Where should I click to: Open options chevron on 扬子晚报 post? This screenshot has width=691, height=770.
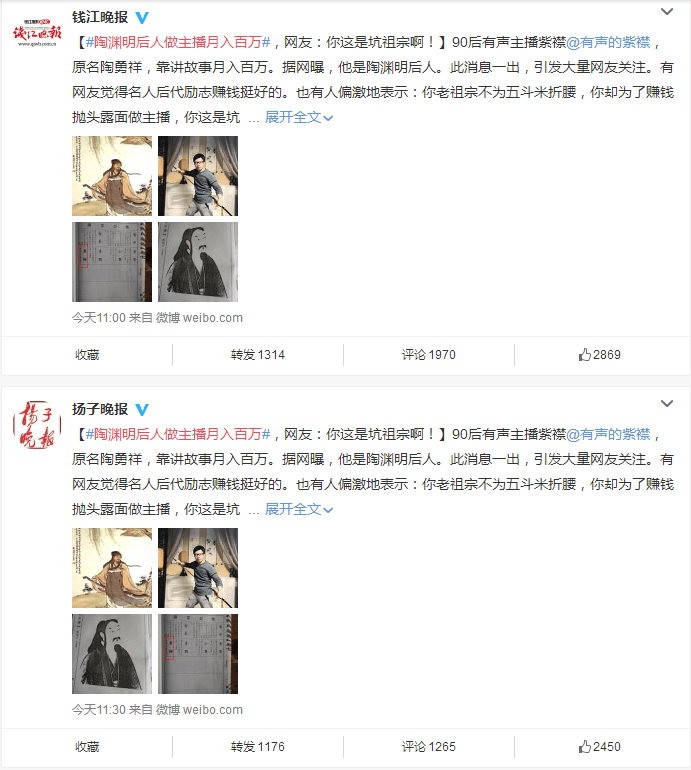tap(666, 403)
